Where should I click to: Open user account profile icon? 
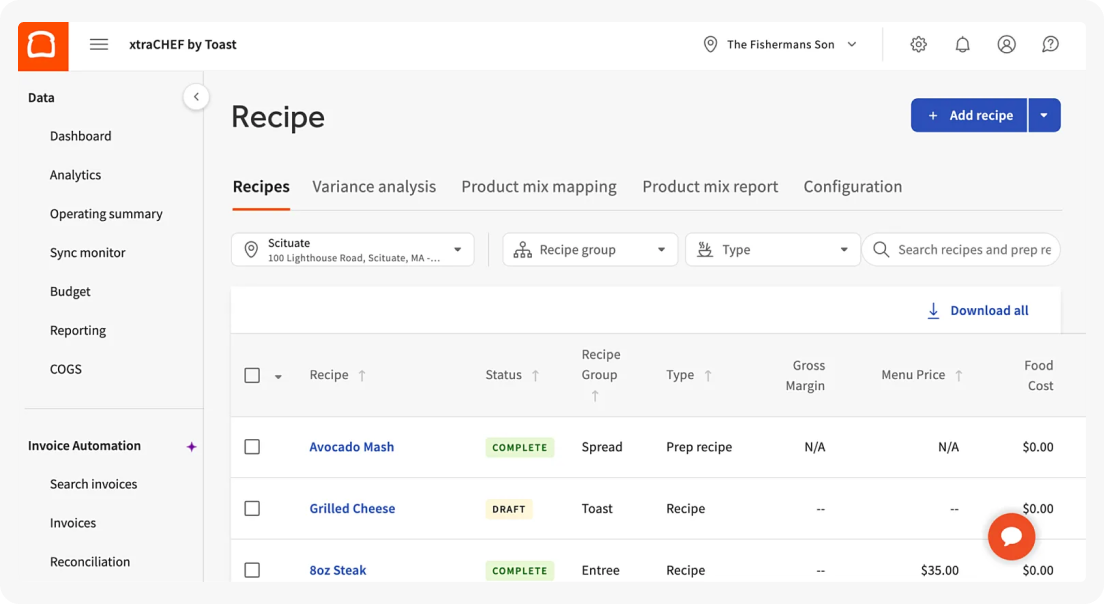tap(1006, 44)
